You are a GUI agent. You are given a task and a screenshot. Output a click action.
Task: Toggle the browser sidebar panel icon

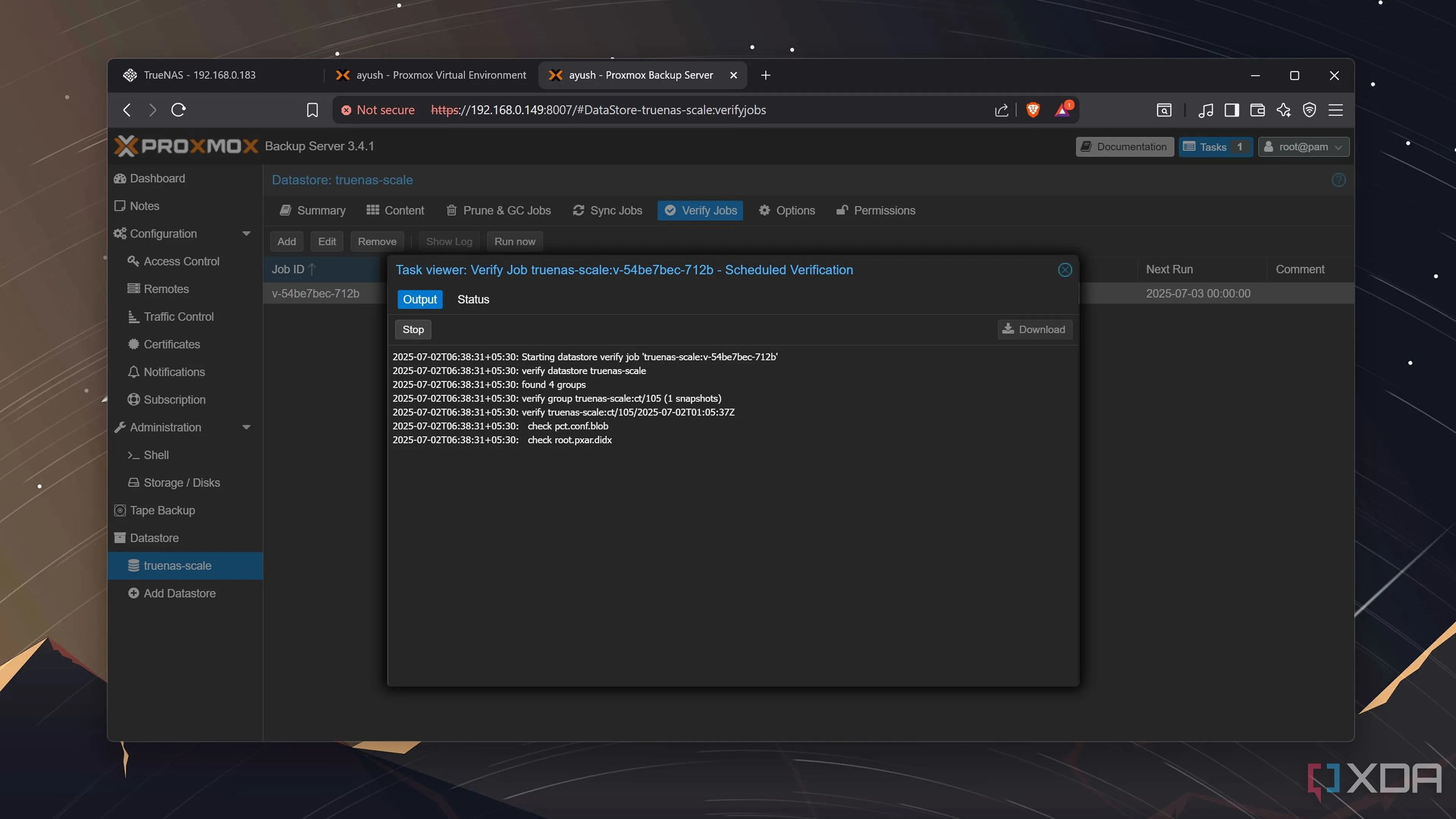1232,110
